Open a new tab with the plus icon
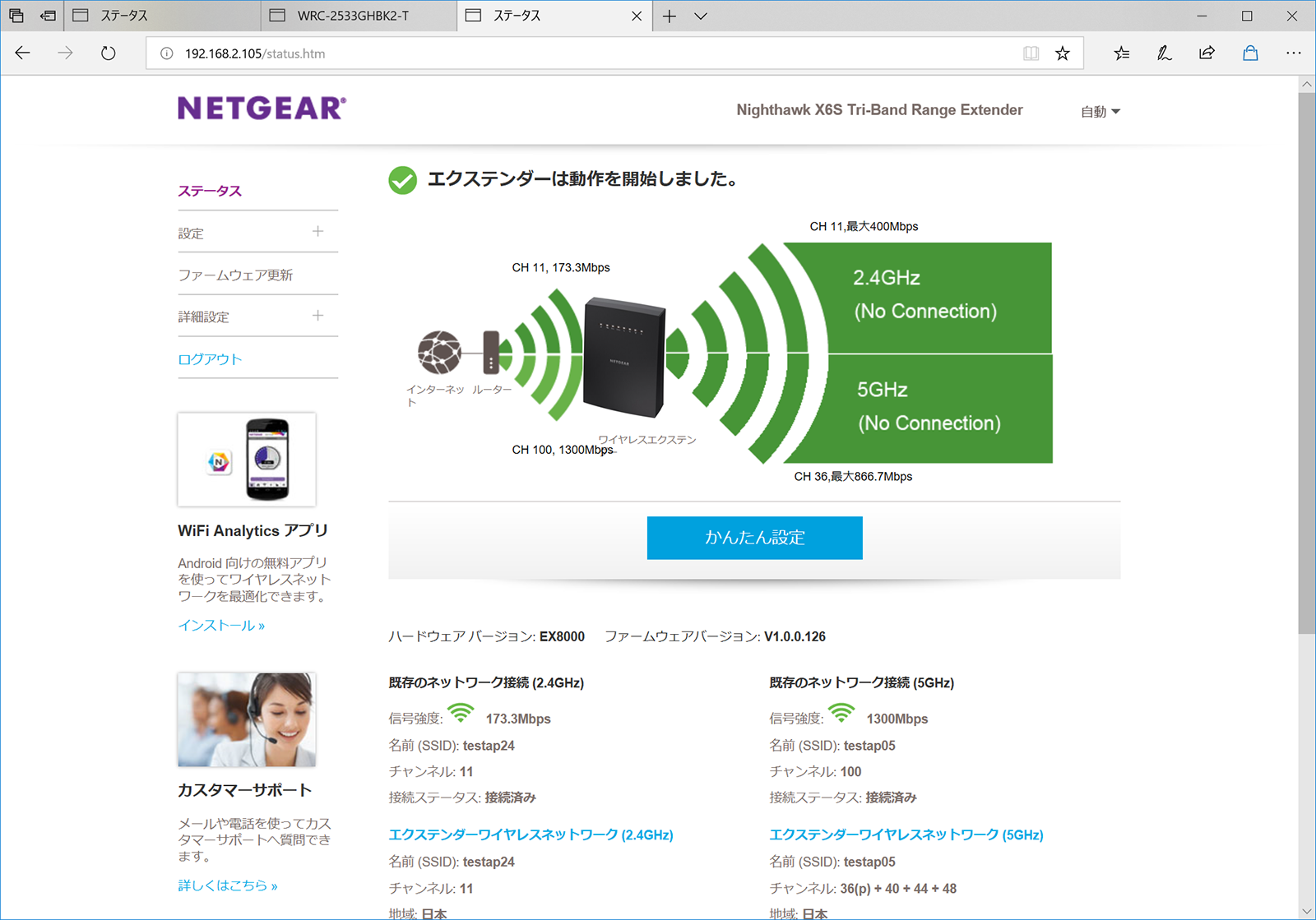1316x920 pixels. pos(670,16)
